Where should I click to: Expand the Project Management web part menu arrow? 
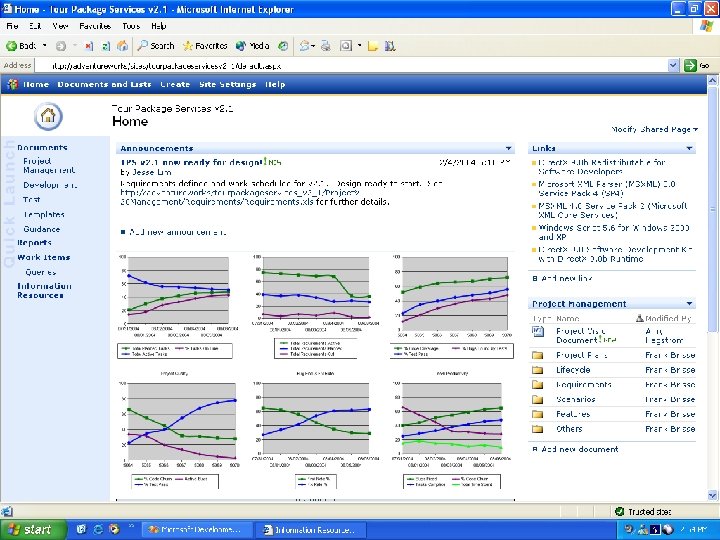pyautogui.click(x=689, y=304)
